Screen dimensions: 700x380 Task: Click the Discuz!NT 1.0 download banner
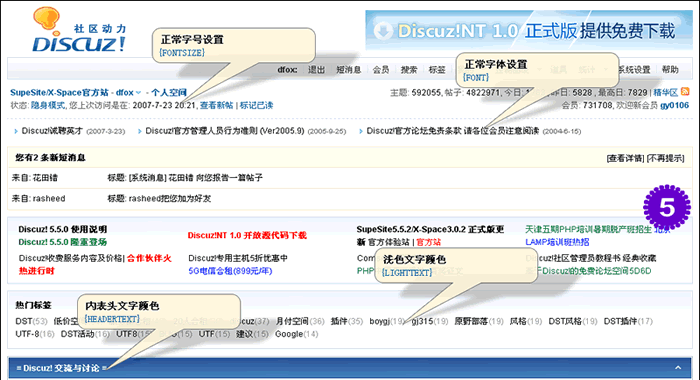point(529,30)
